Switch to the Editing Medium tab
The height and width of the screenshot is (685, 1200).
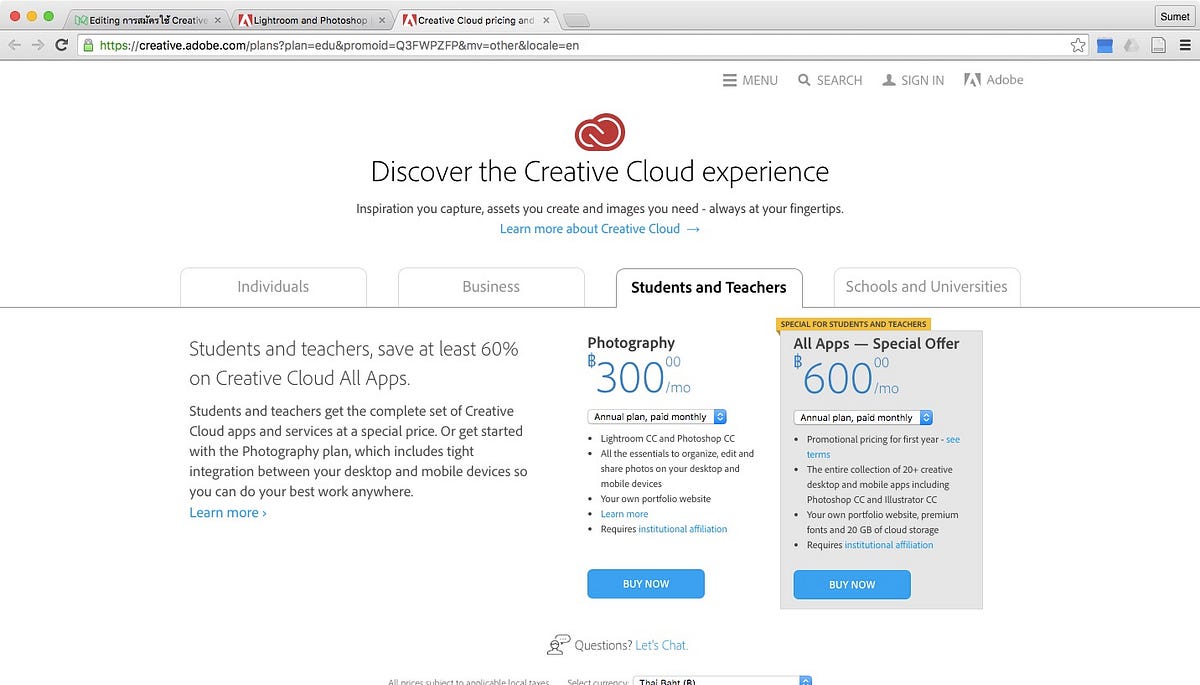148,20
